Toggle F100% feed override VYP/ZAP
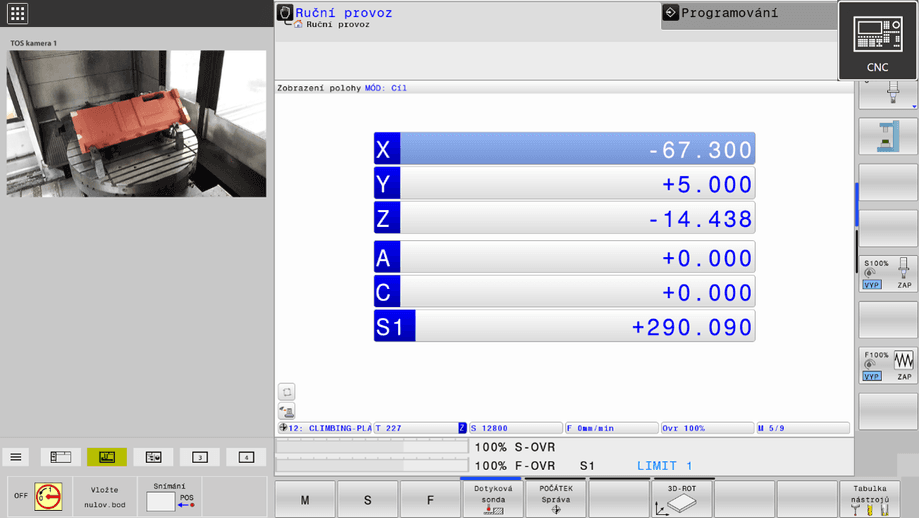The width and height of the screenshot is (919, 518). (x=888, y=365)
